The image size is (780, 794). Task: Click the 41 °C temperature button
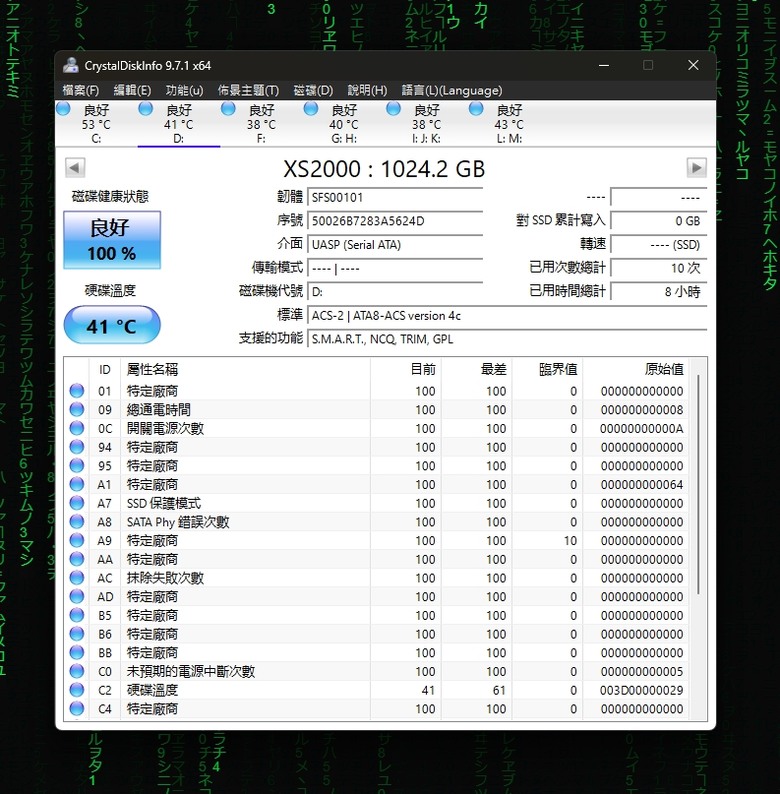(x=112, y=325)
